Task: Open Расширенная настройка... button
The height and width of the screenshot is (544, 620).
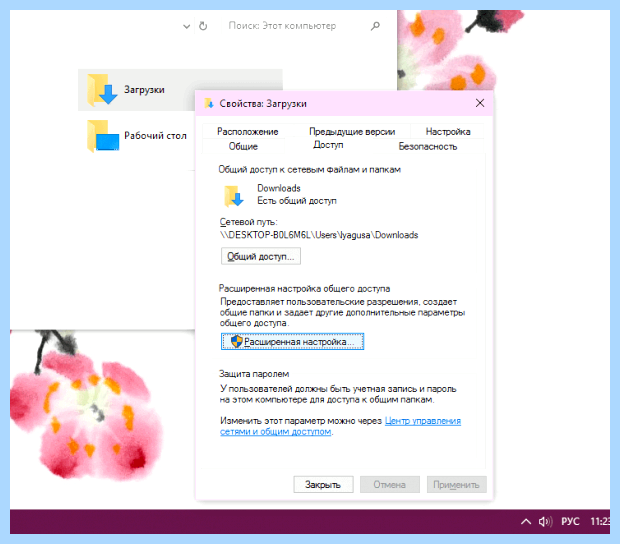Action: pyautogui.click(x=292, y=342)
